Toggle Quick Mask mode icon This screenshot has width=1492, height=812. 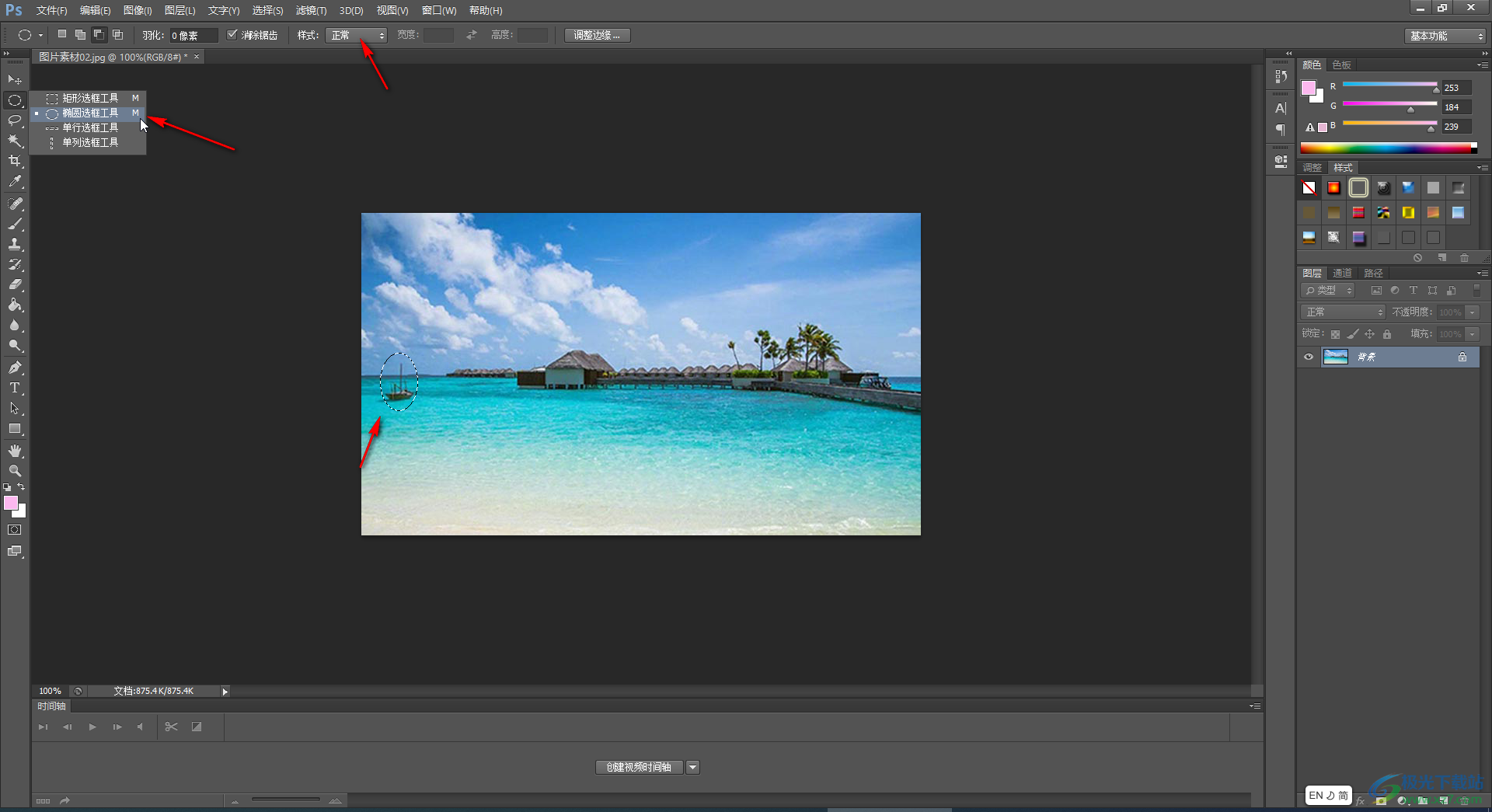(15, 530)
